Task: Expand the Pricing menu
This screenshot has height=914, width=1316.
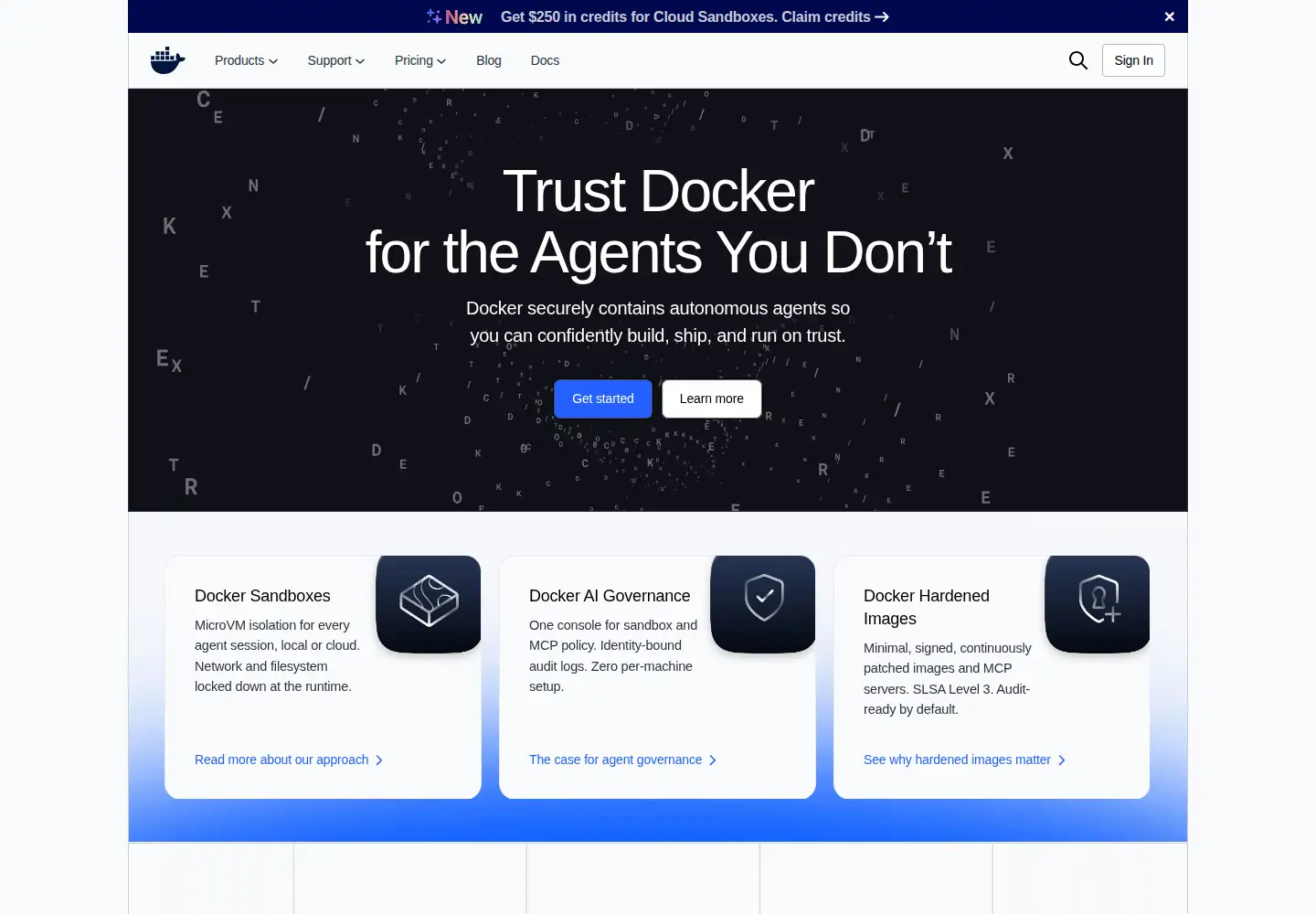Action: 420,60
